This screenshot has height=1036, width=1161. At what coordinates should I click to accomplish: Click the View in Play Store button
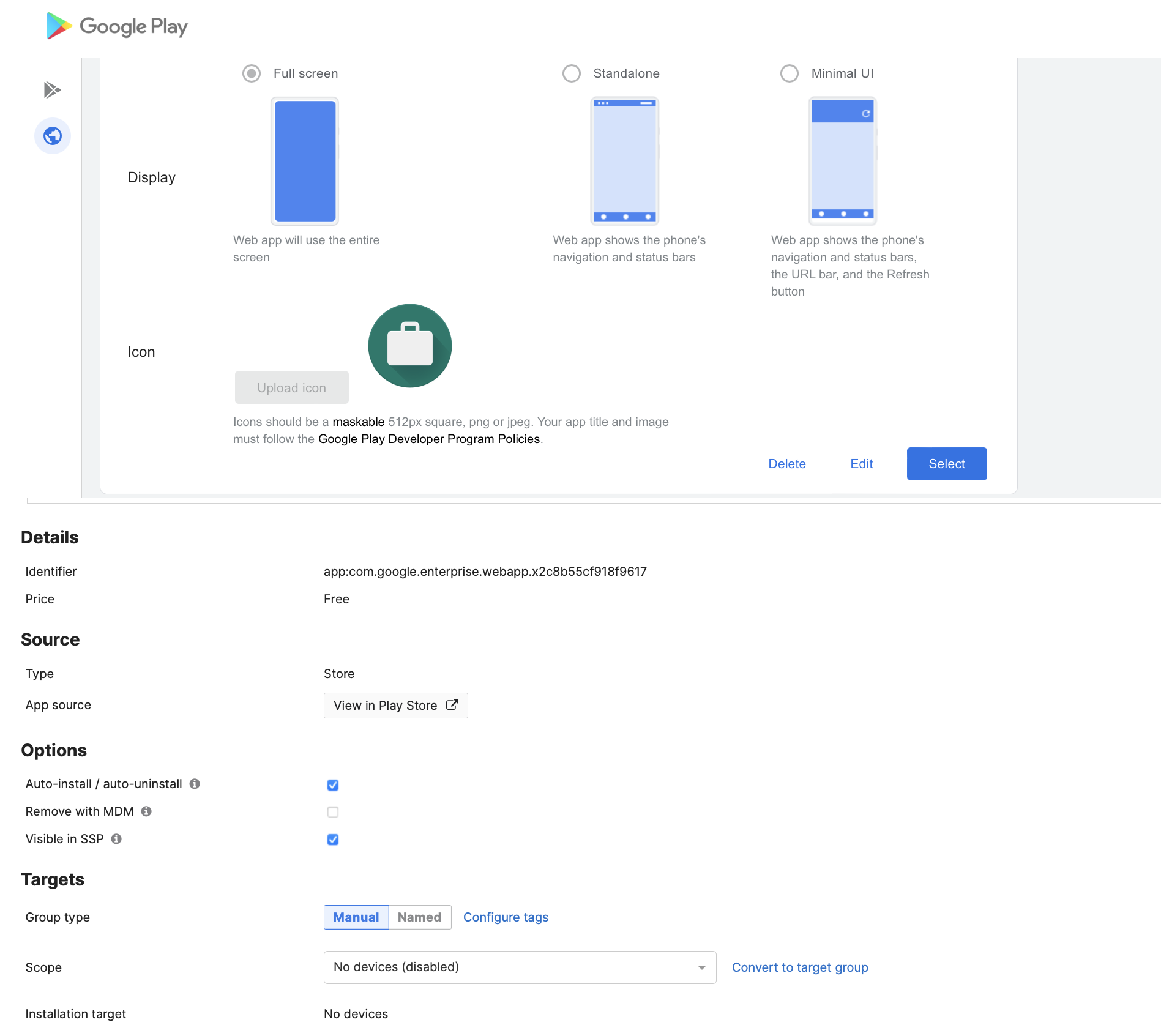[395, 706]
